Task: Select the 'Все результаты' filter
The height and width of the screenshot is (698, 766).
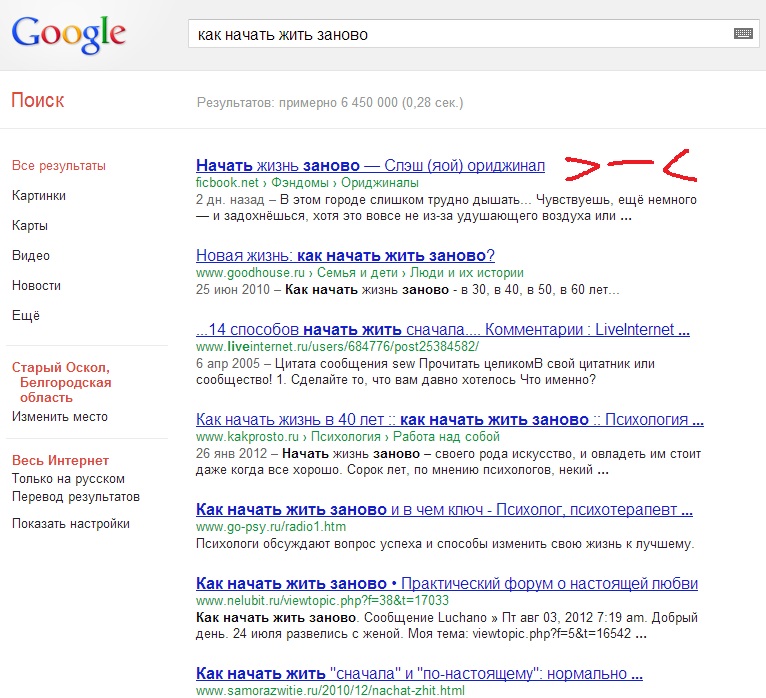Action: pyautogui.click(x=59, y=166)
